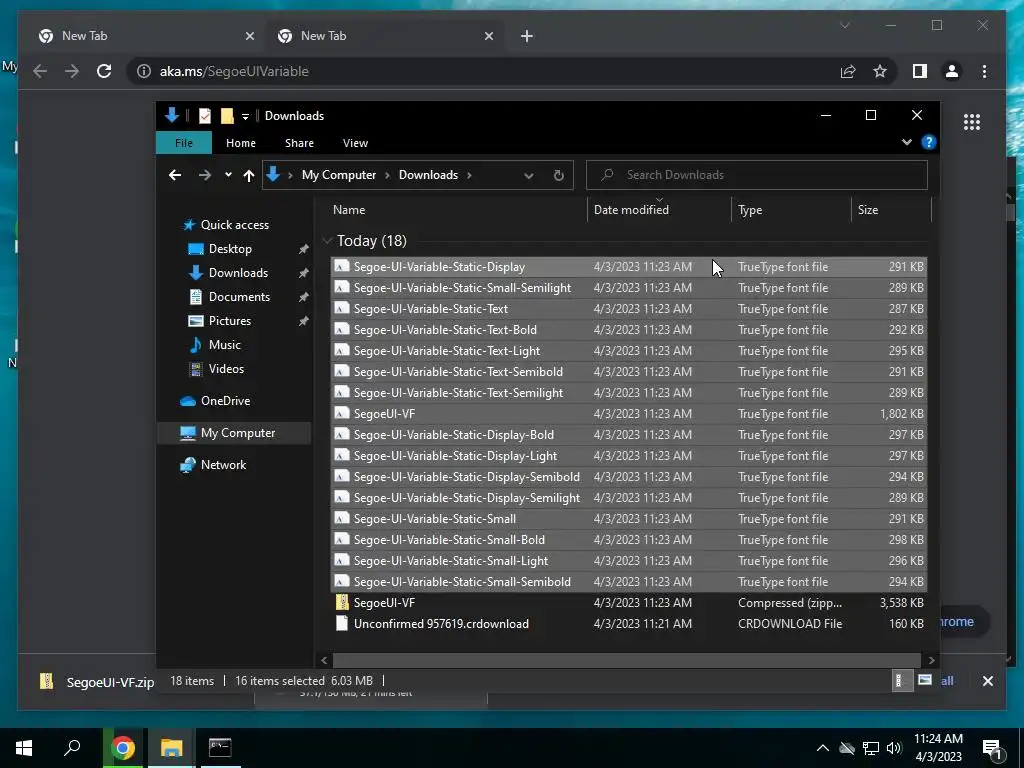Open Chrome's three-dot menu
The width and height of the screenshot is (1024, 768).
tap(984, 71)
